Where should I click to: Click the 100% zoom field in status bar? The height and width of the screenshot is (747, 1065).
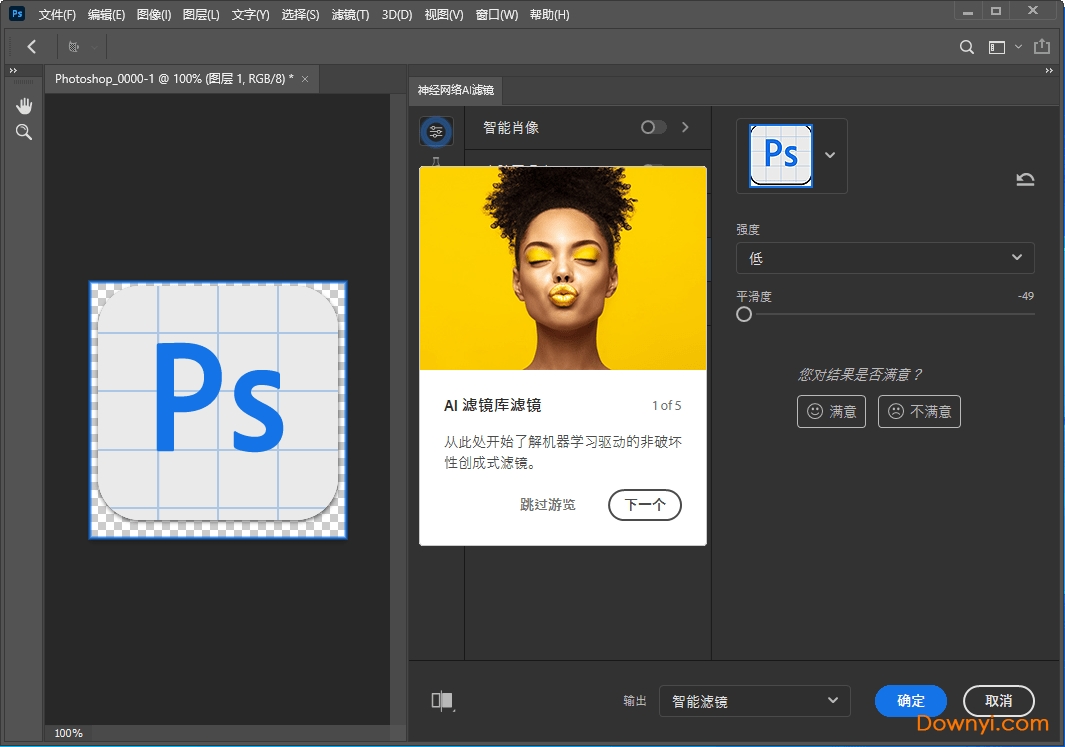(67, 733)
